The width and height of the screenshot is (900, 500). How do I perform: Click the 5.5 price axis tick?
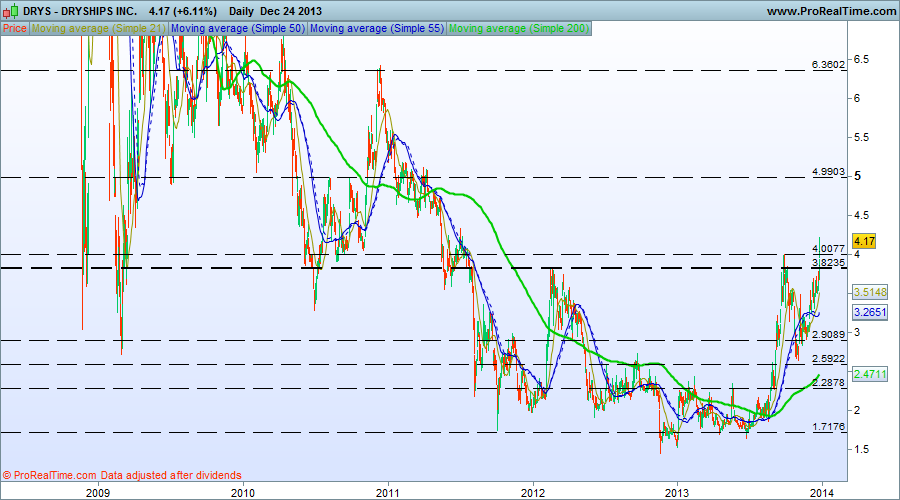coord(861,137)
